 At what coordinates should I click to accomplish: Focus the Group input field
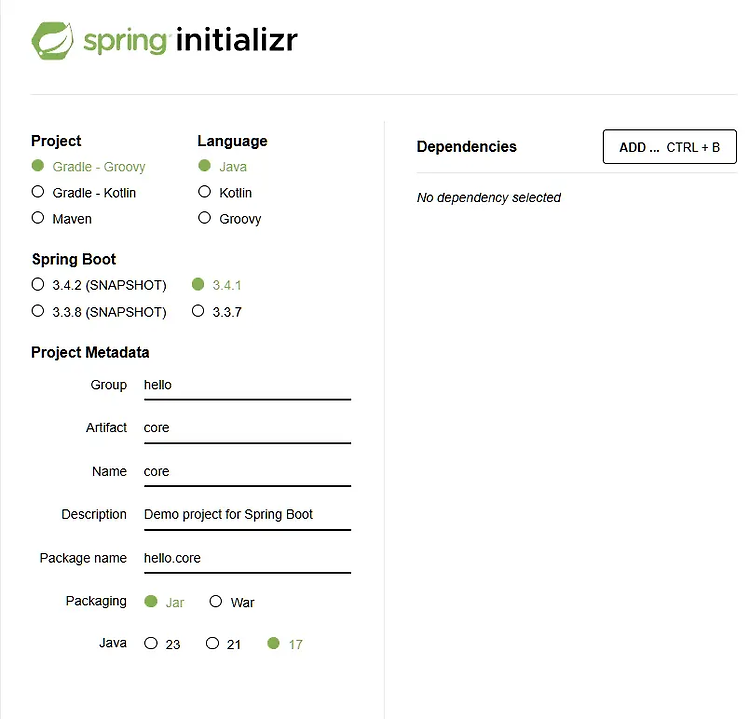247,386
